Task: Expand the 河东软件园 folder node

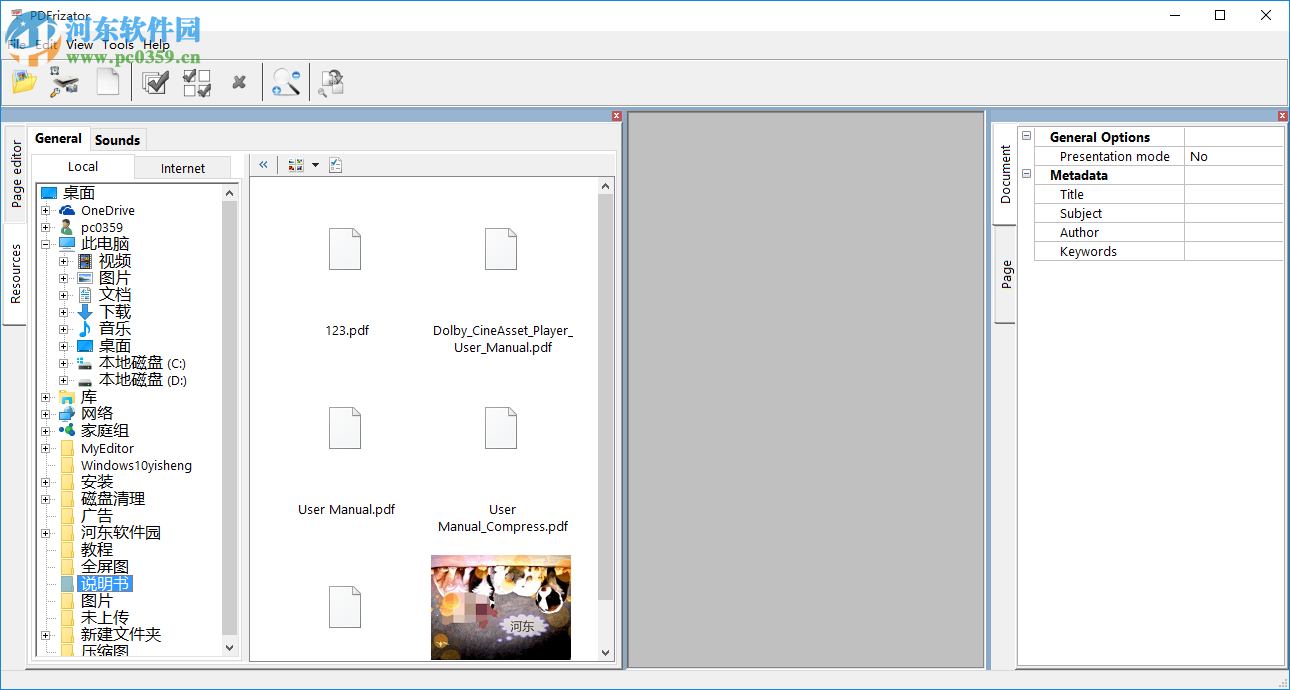Action: (45, 533)
